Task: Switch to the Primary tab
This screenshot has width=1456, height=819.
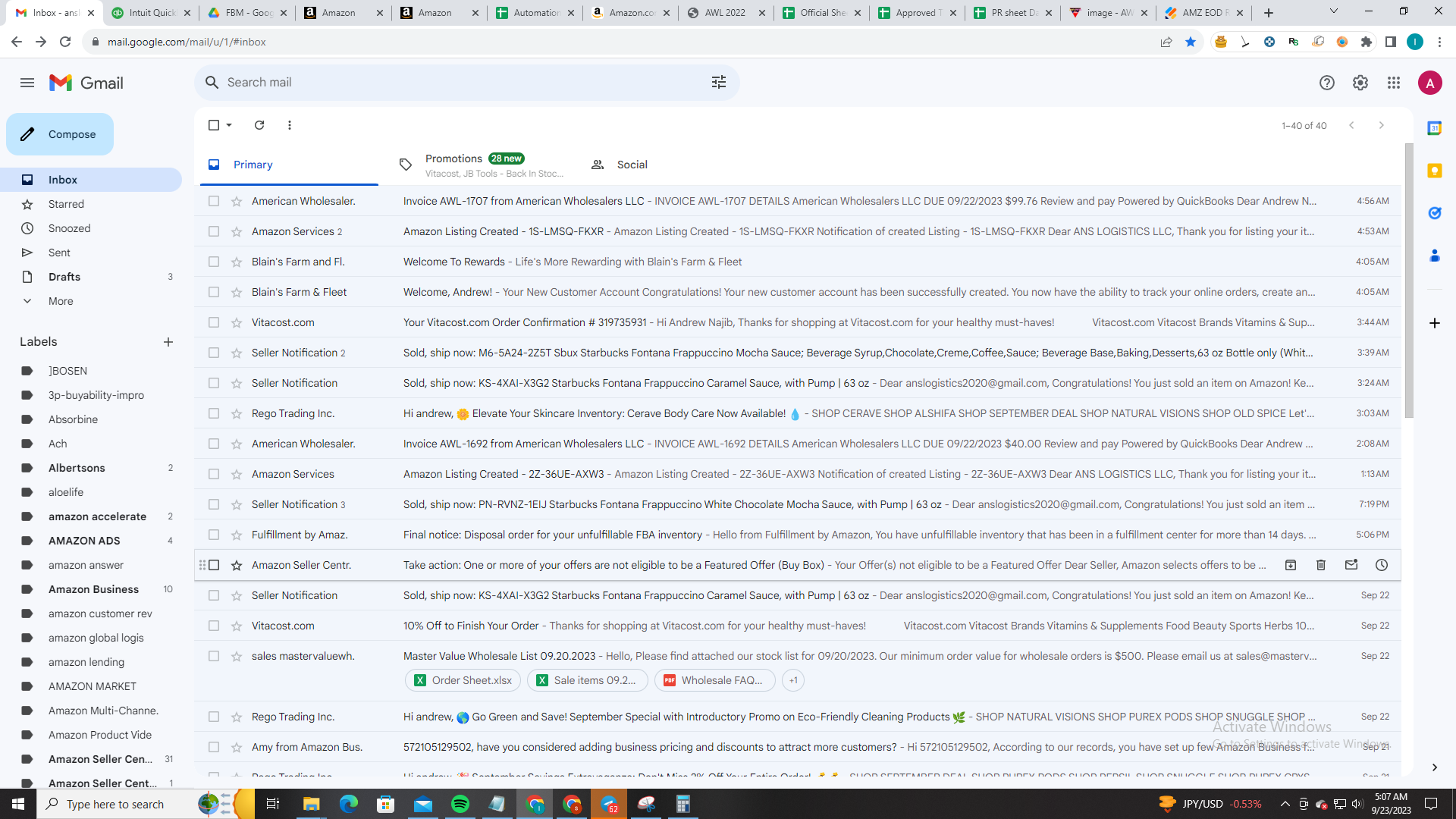Action: [x=289, y=165]
